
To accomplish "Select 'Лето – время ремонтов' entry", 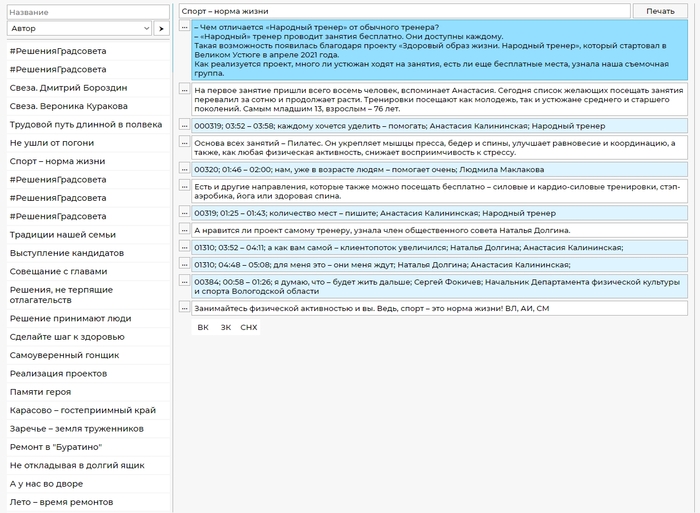I will click(x=88, y=502).
